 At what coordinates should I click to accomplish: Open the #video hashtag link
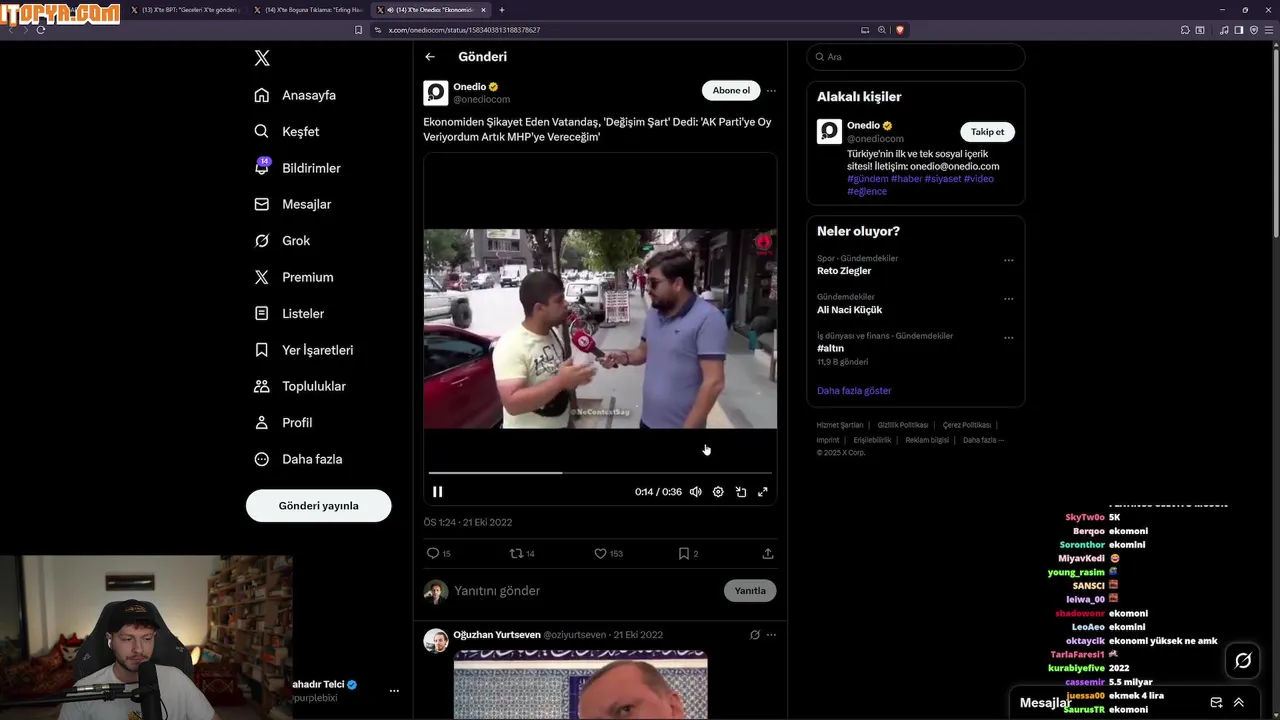979,179
